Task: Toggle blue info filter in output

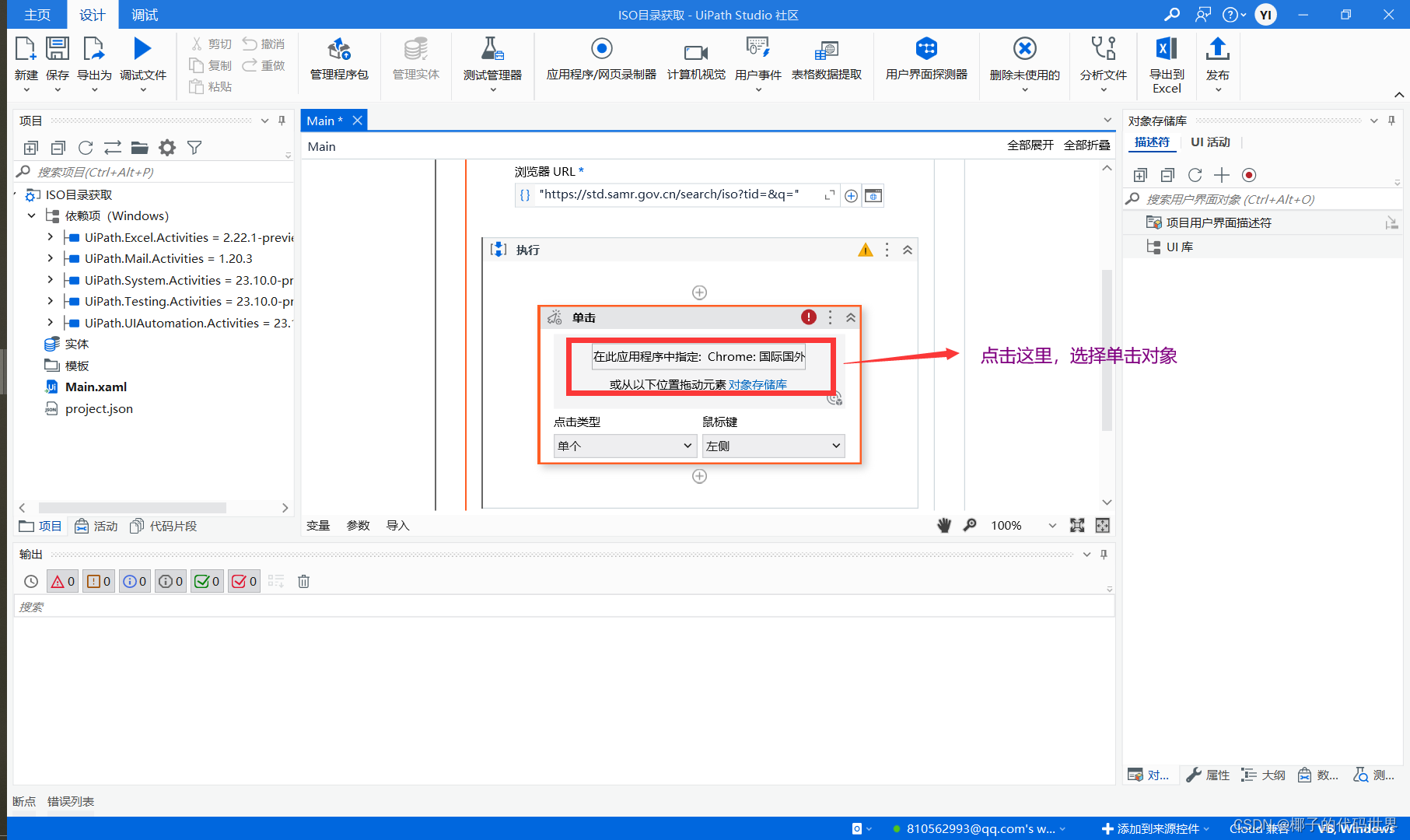Action: pyautogui.click(x=135, y=581)
